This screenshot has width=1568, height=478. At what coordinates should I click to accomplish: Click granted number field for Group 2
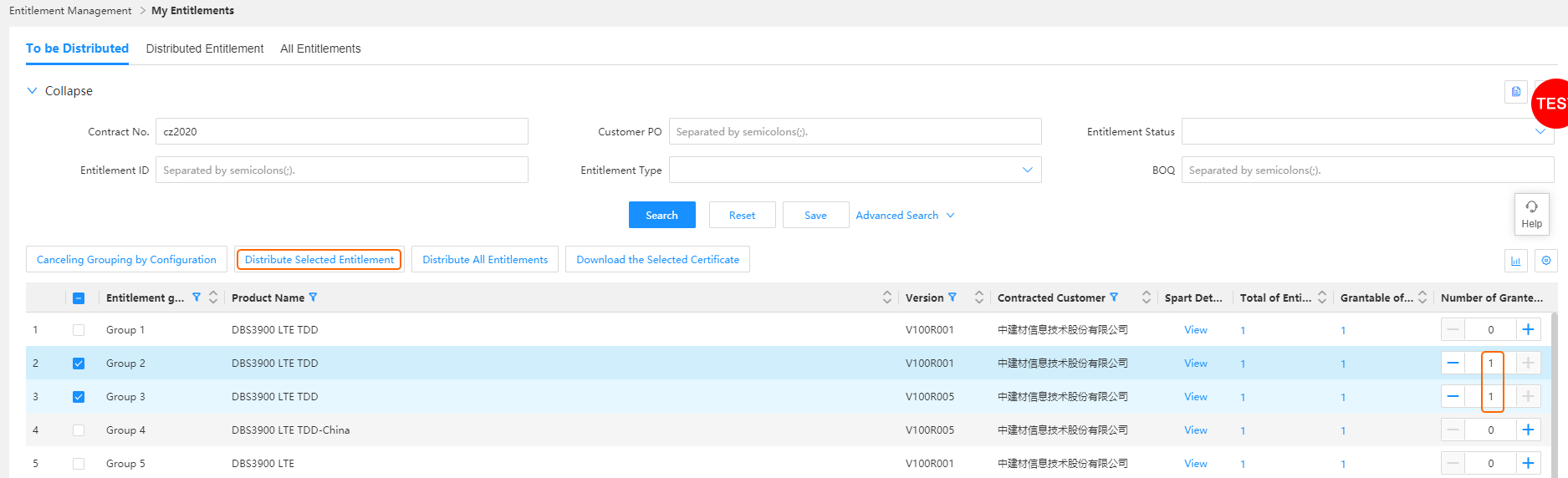point(1490,363)
